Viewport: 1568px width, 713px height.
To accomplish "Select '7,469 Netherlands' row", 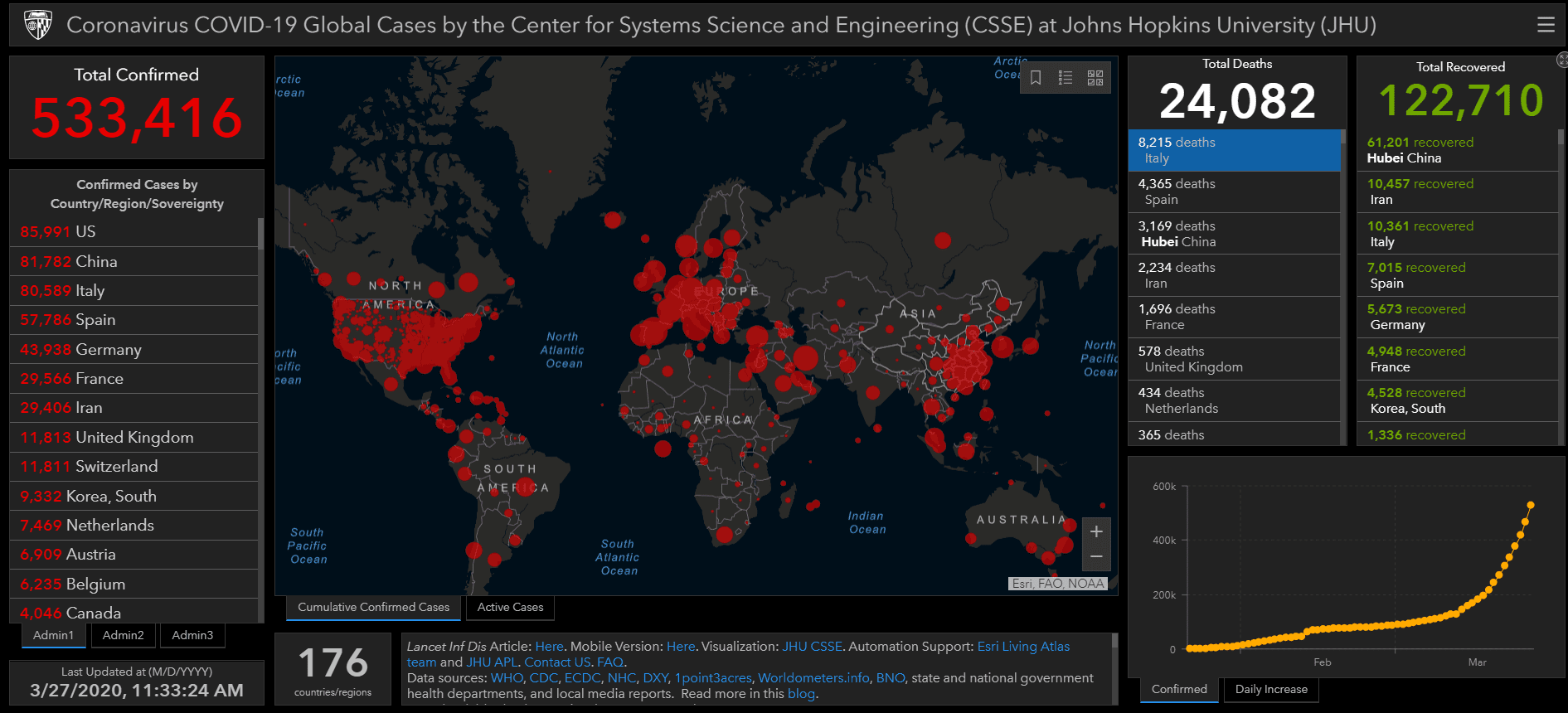I will tap(133, 526).
